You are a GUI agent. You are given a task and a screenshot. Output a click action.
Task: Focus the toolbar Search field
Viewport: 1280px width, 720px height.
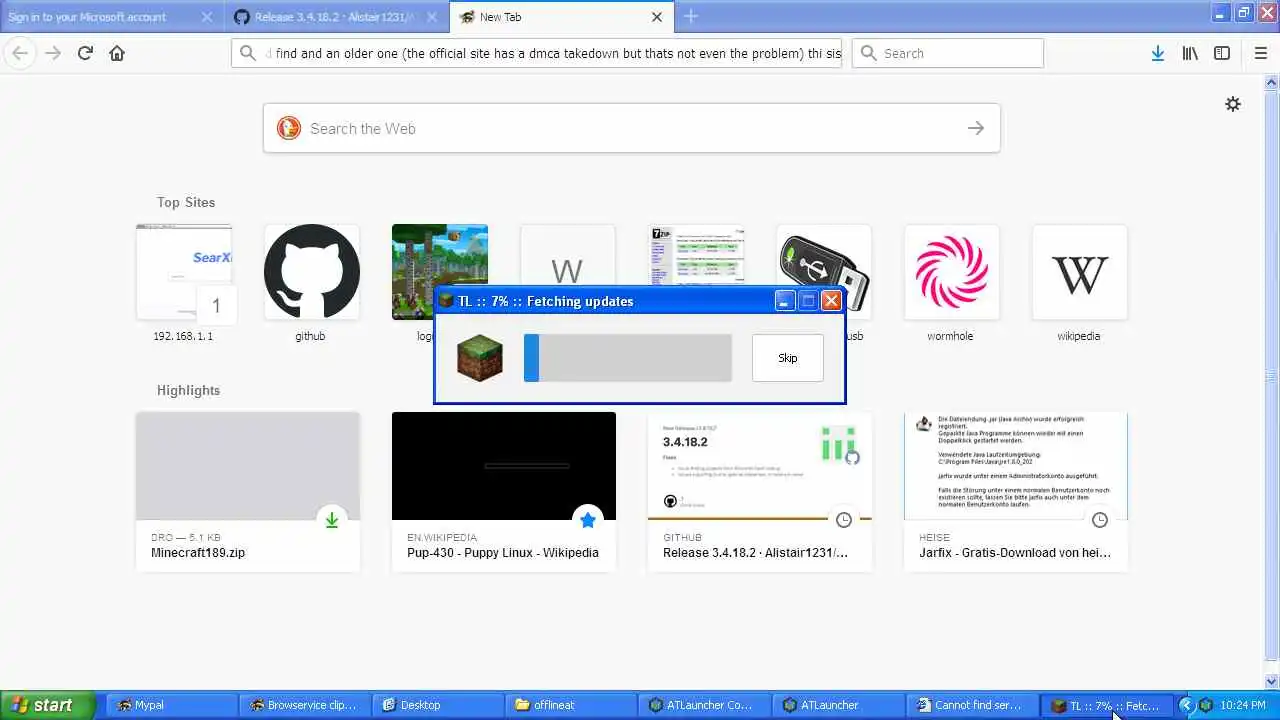point(948,53)
